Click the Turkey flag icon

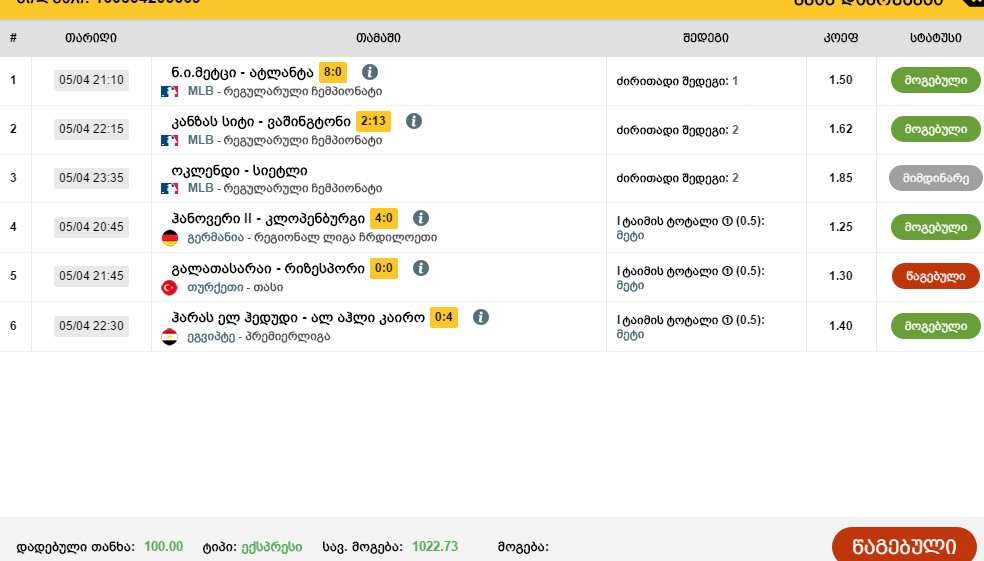[169, 287]
